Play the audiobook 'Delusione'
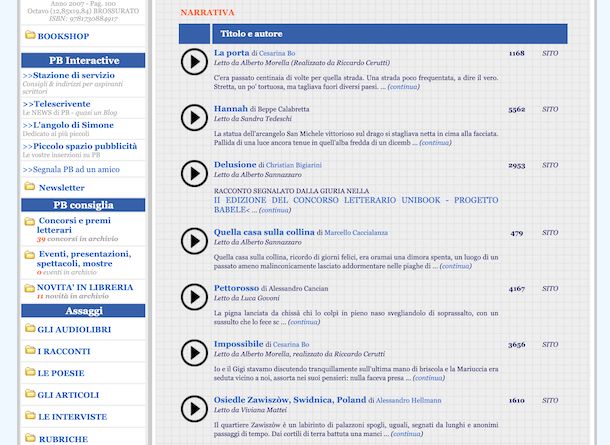Viewport: 610px width, 445px height. [x=194, y=173]
